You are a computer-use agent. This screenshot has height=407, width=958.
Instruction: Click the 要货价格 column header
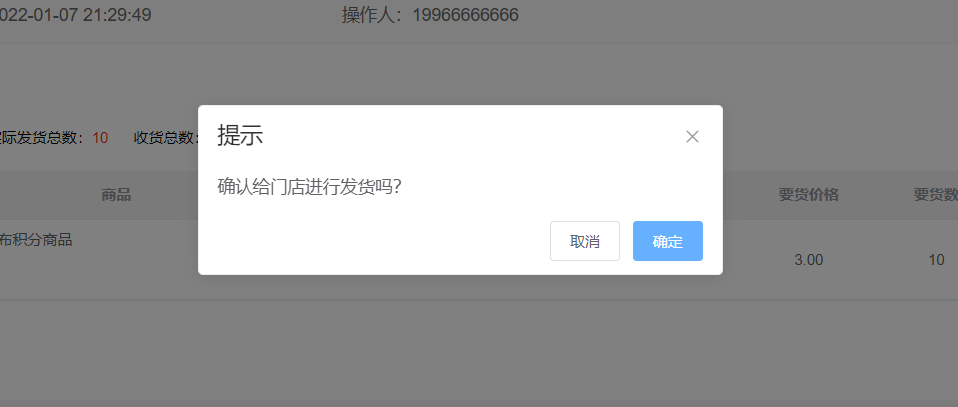click(x=808, y=195)
